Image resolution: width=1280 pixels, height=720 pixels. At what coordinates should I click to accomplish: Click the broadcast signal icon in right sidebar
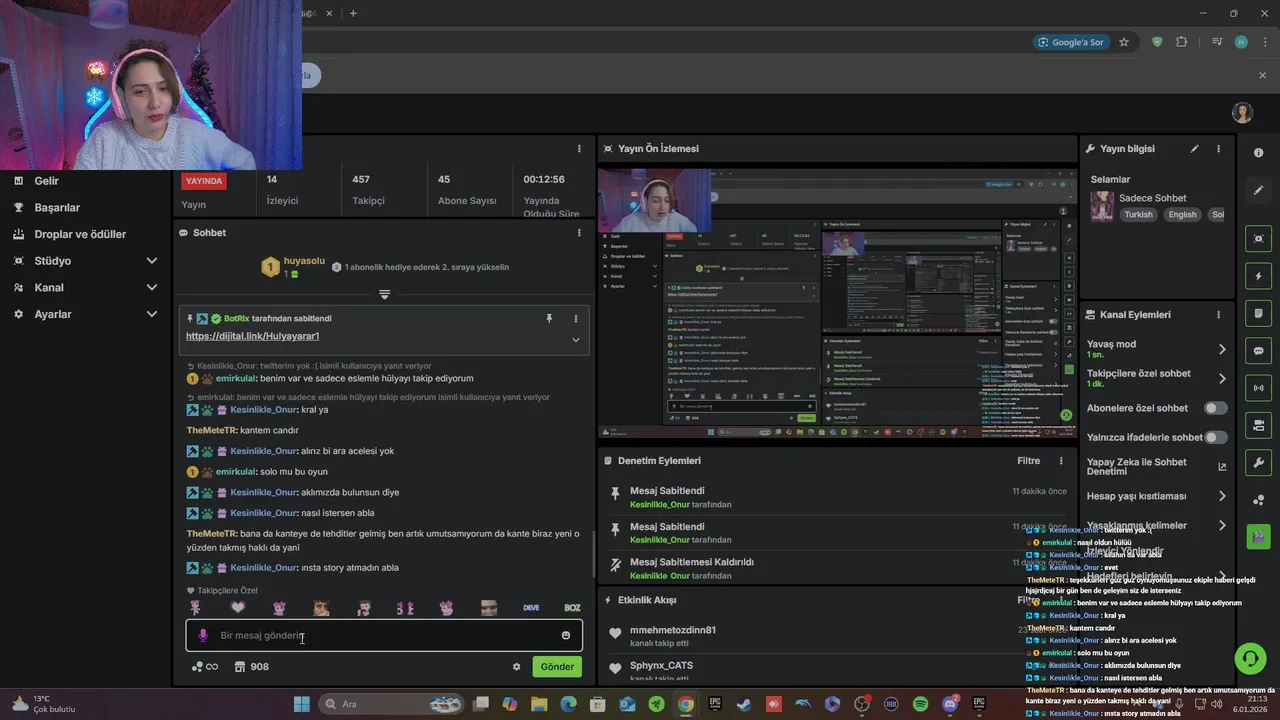click(x=1258, y=388)
